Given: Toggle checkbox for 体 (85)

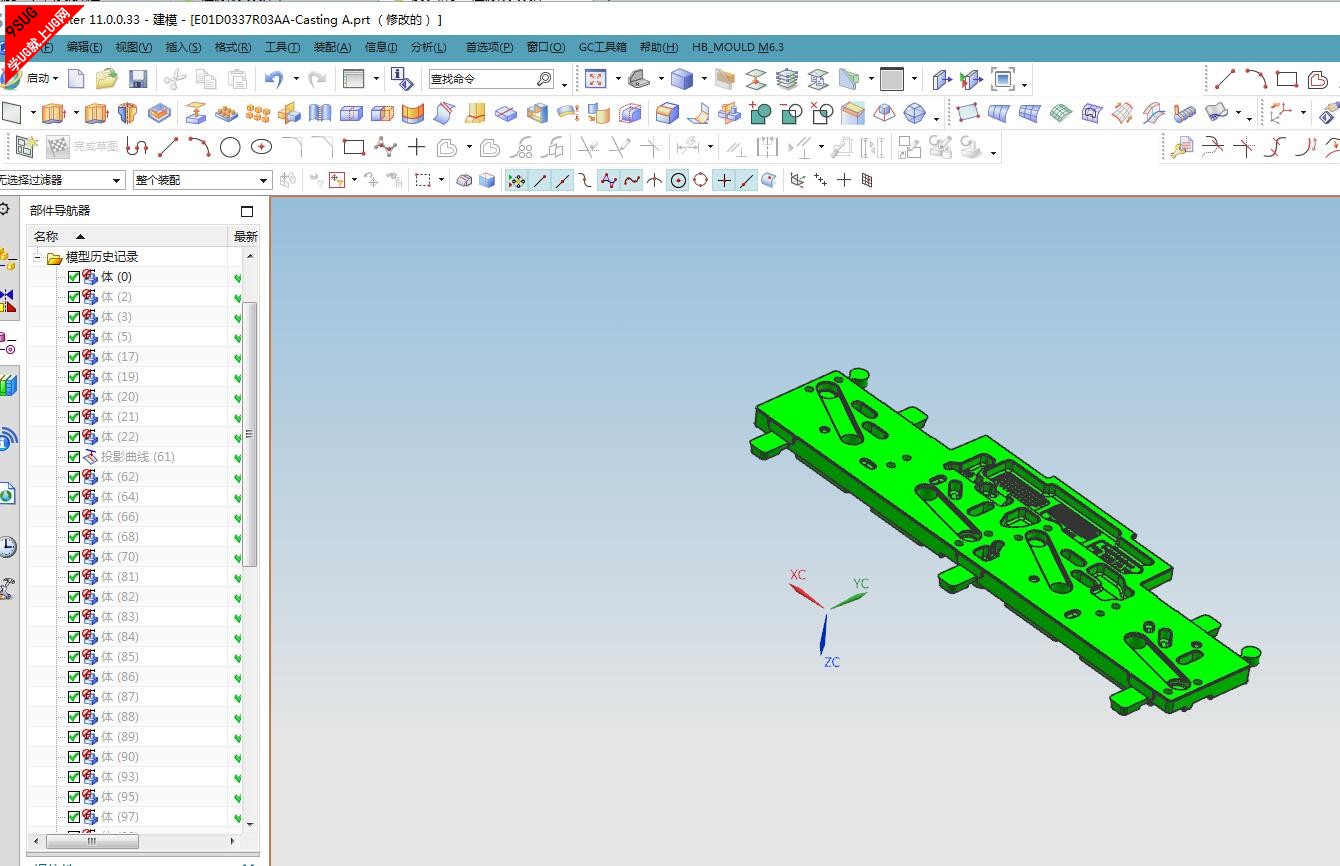Looking at the screenshot, I should tap(74, 657).
